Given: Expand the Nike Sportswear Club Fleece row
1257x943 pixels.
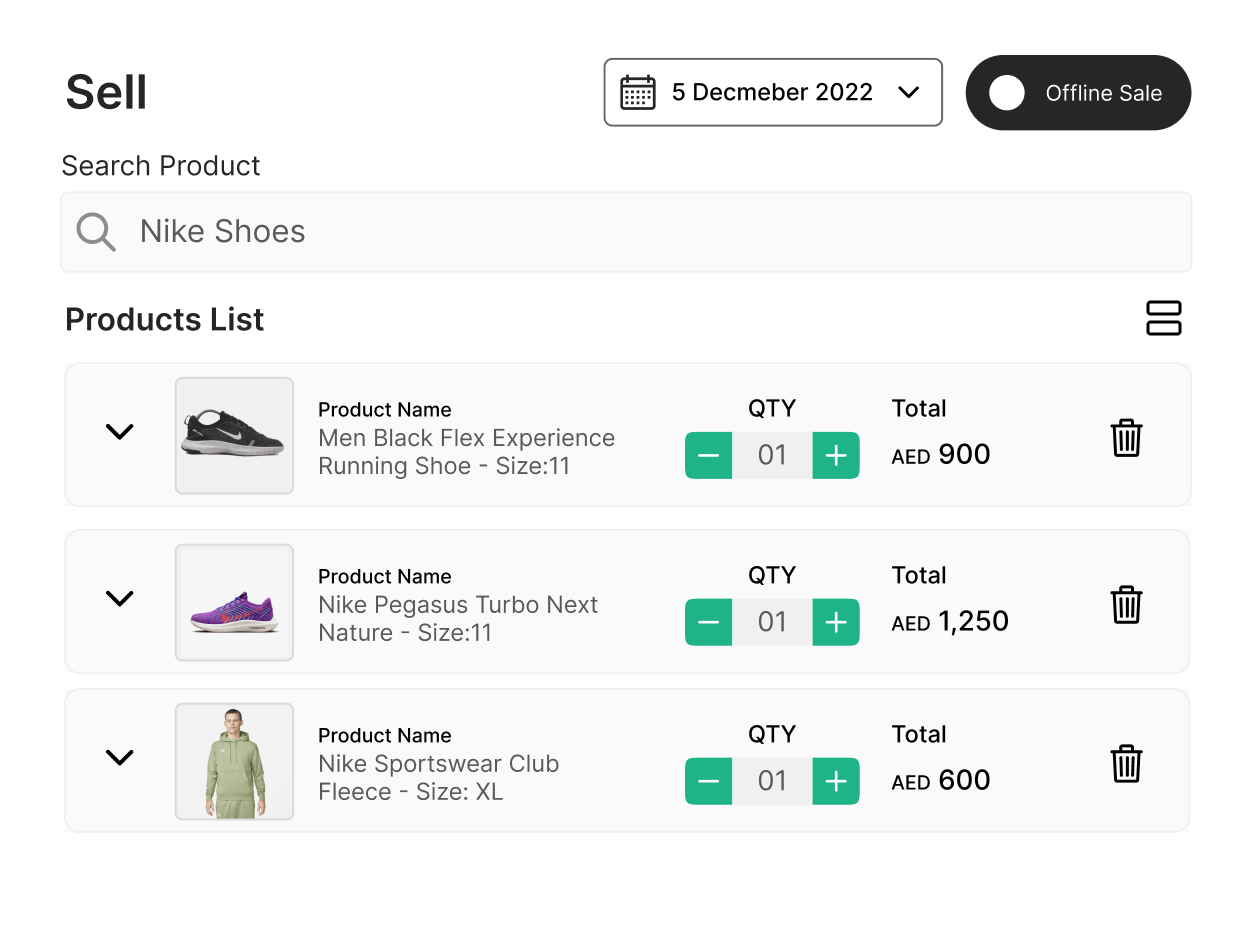Looking at the screenshot, I should tap(120, 757).
